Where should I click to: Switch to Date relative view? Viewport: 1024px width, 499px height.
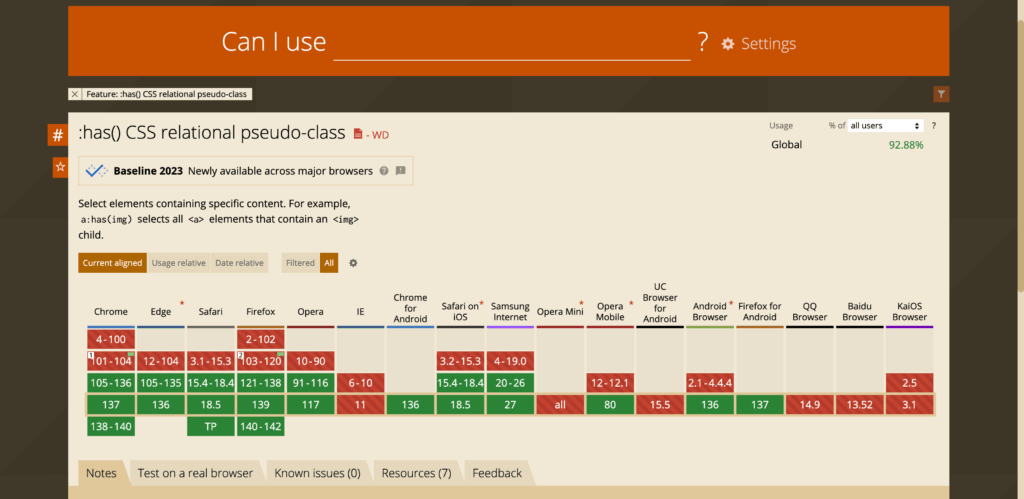(239, 263)
